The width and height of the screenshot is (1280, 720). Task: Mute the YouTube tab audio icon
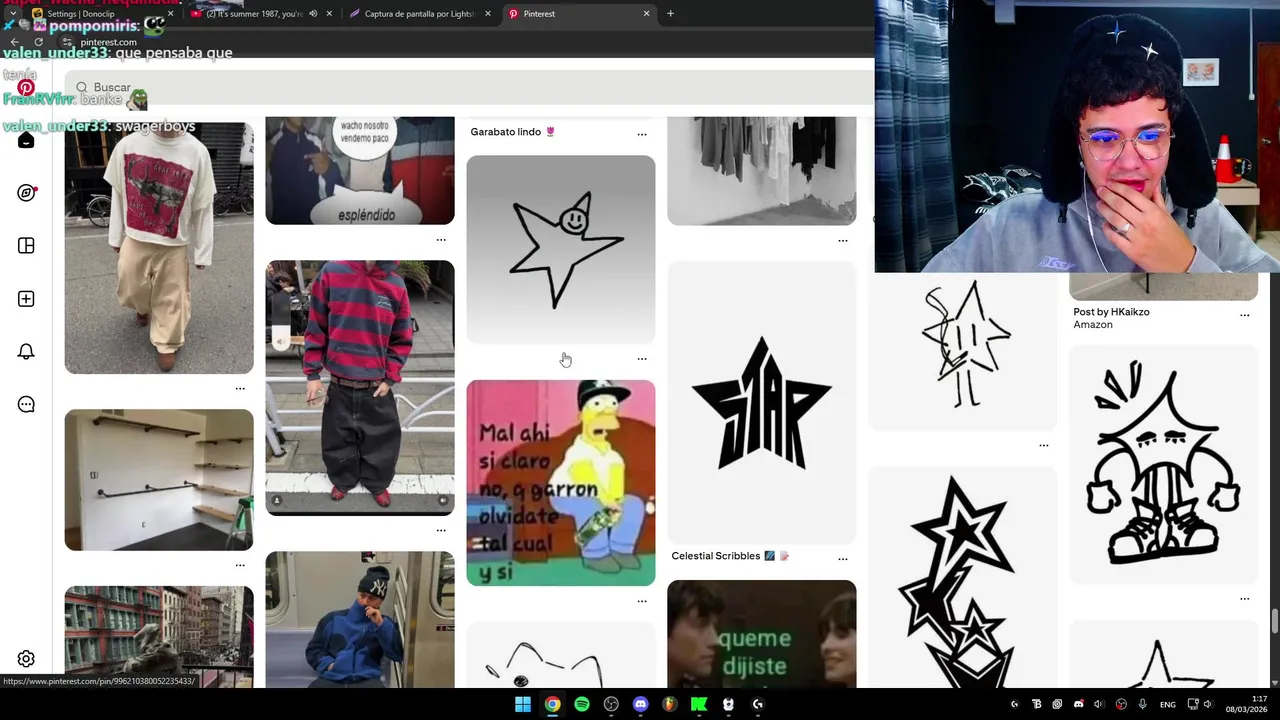pyautogui.click(x=313, y=14)
